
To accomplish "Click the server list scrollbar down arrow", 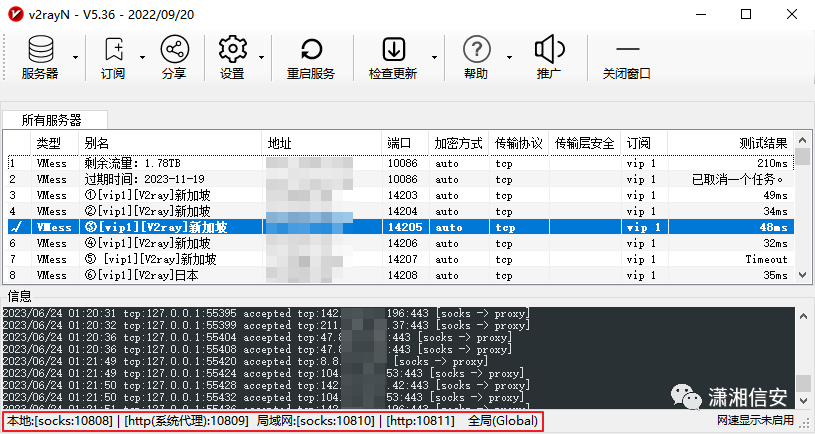I will point(803,275).
